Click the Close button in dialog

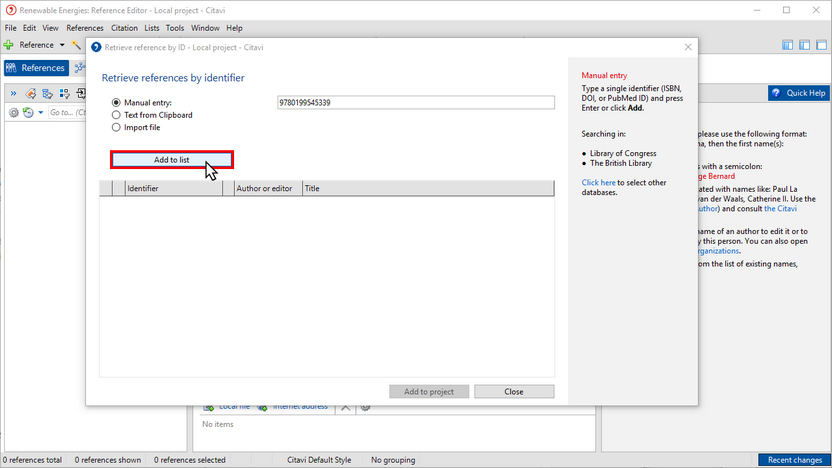[x=514, y=392]
